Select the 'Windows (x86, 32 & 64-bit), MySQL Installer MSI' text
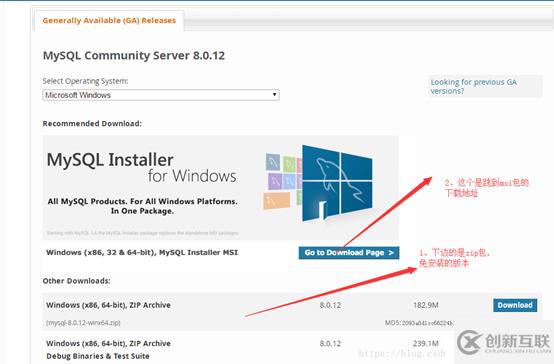This screenshot has width=554, height=364. click(x=142, y=252)
